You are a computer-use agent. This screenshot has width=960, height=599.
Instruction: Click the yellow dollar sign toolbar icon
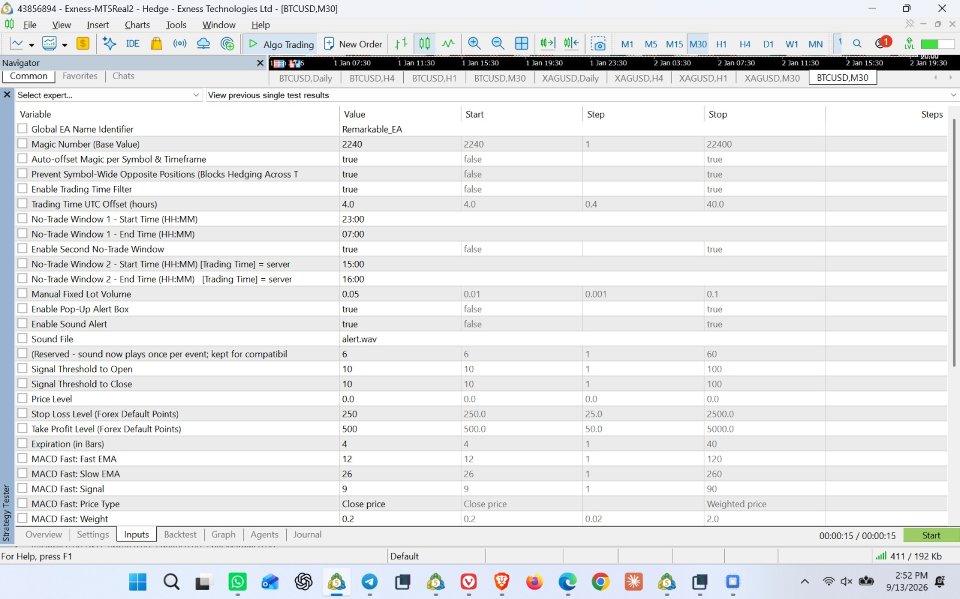83,43
